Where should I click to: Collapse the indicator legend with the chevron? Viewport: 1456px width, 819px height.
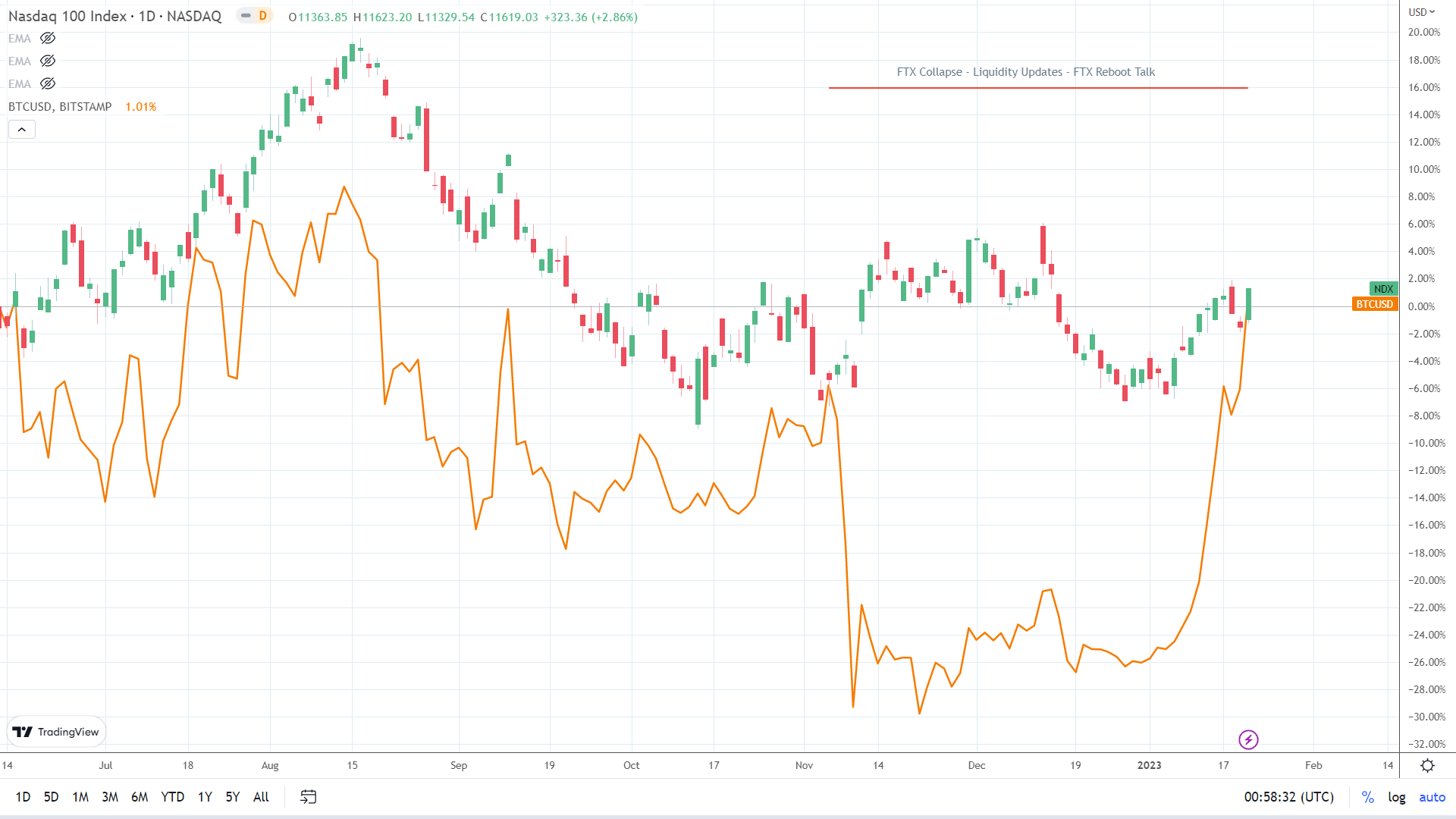point(22,130)
